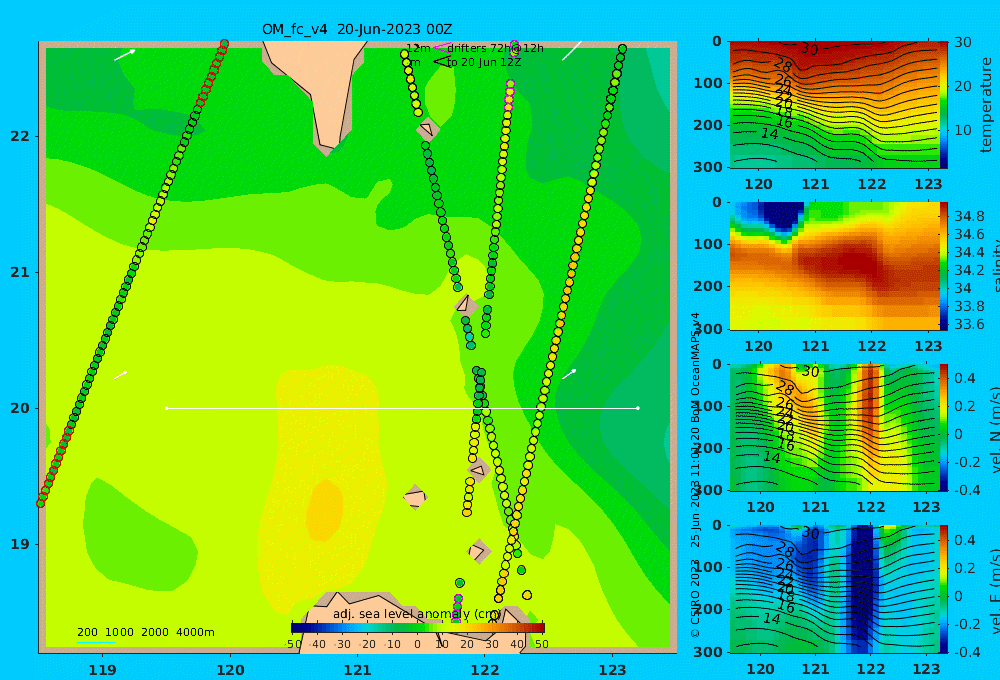Click the orange sea level high near 19.2N
The image size is (1000, 680).
[x=325, y=510]
